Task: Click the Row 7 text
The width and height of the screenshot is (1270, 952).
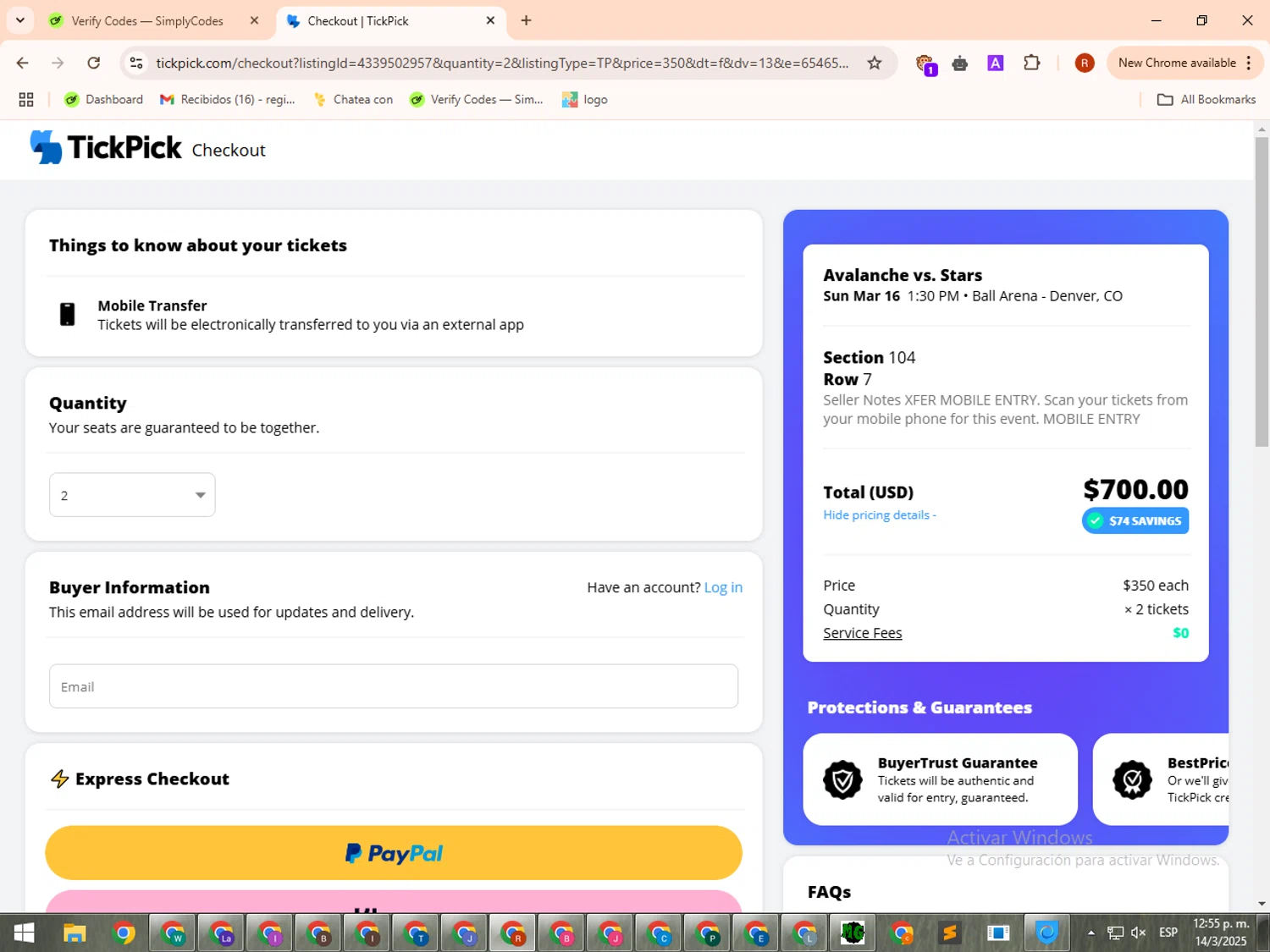Action: [847, 379]
